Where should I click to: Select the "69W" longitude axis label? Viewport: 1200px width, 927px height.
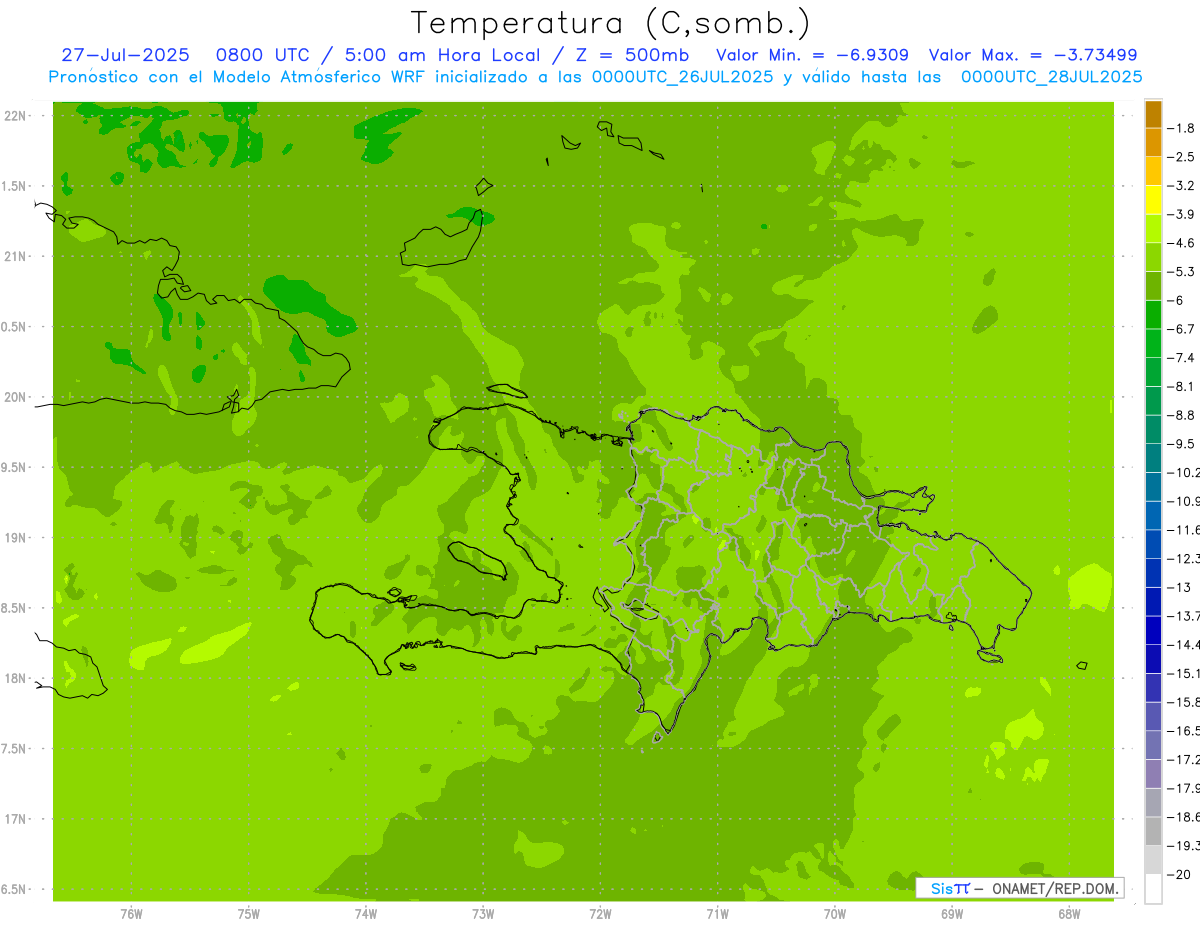[951, 913]
